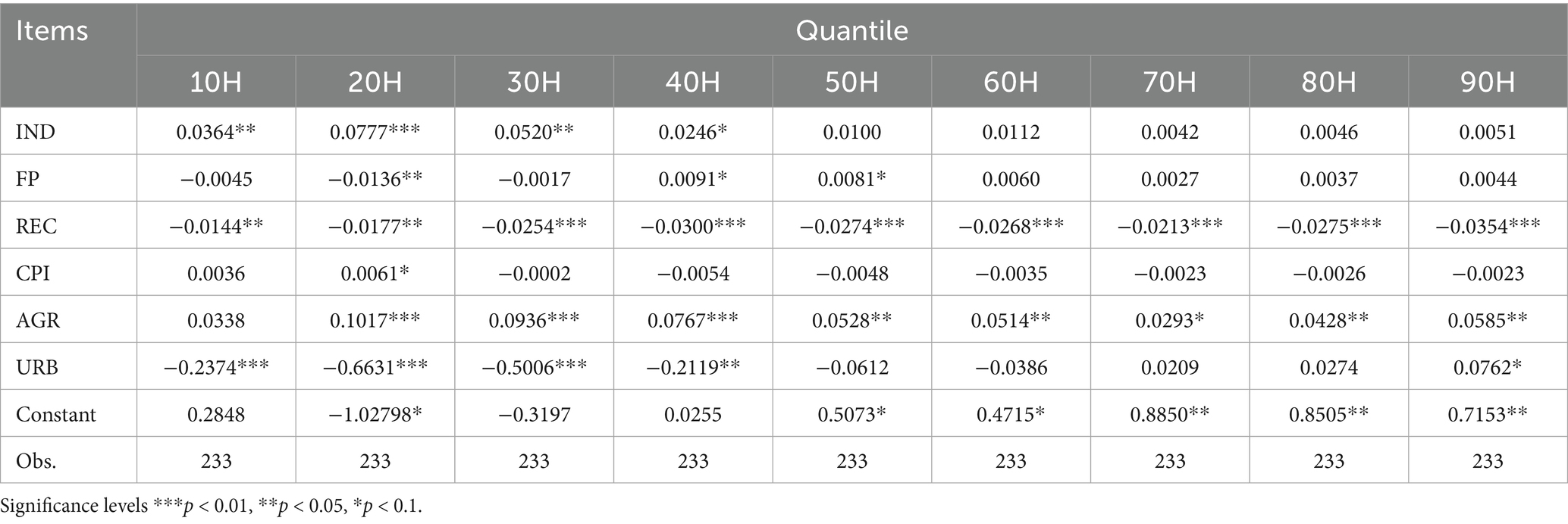Click the REC value −0.0354*** under 90H
1568x524 pixels.
(1488, 226)
